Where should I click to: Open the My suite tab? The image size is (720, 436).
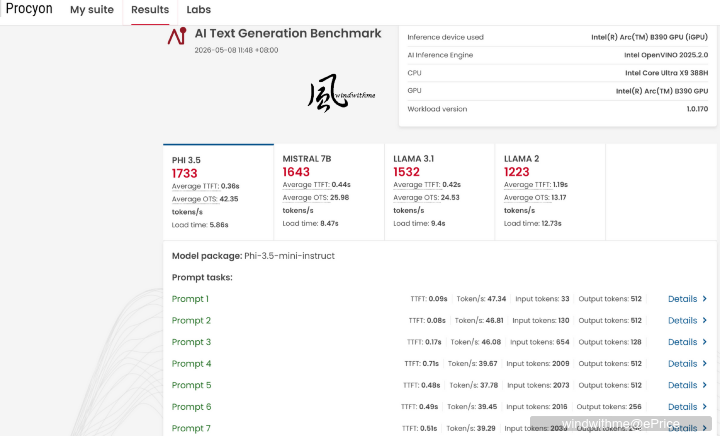pos(92,10)
